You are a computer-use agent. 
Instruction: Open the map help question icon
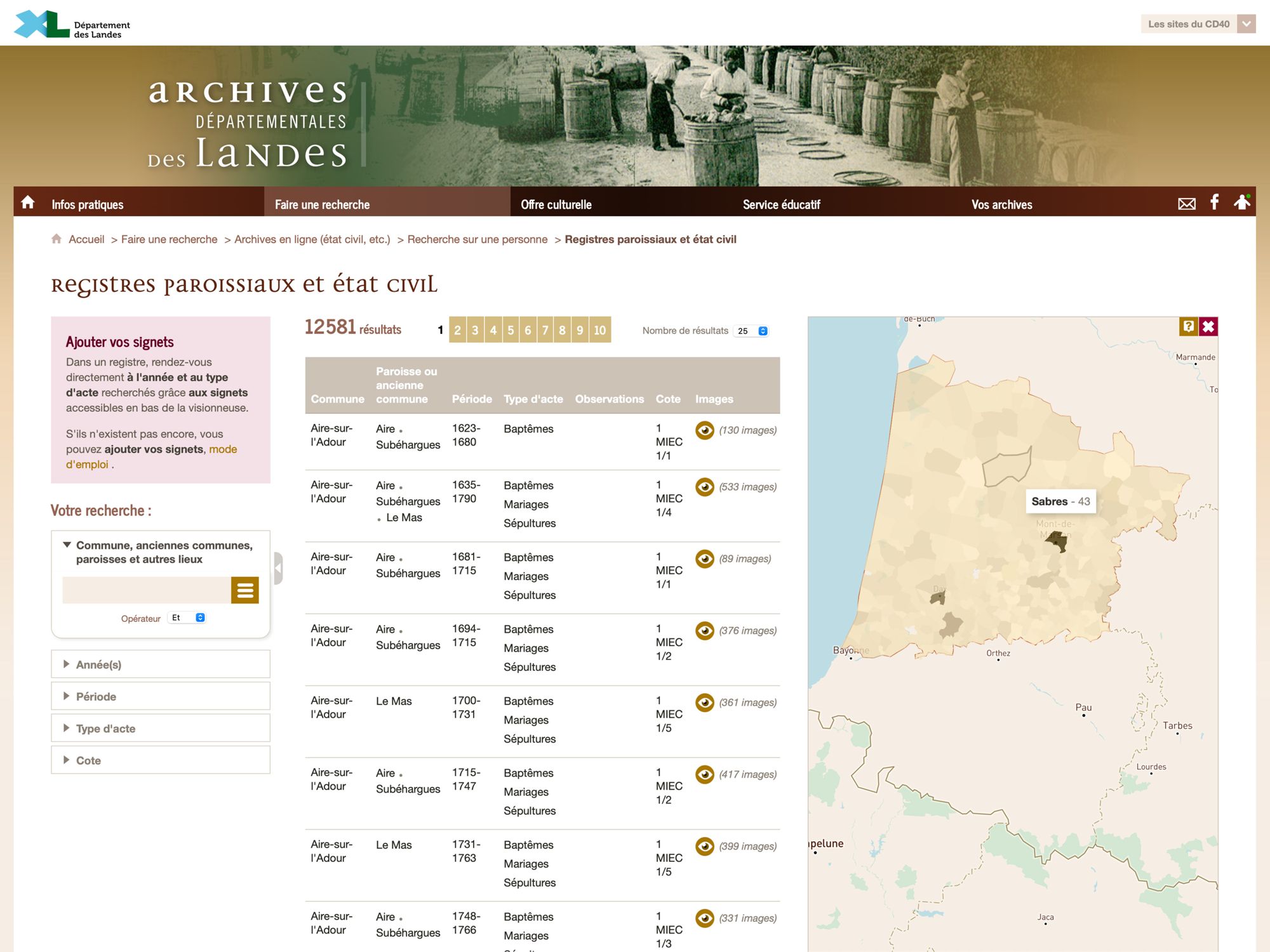[x=1188, y=326]
